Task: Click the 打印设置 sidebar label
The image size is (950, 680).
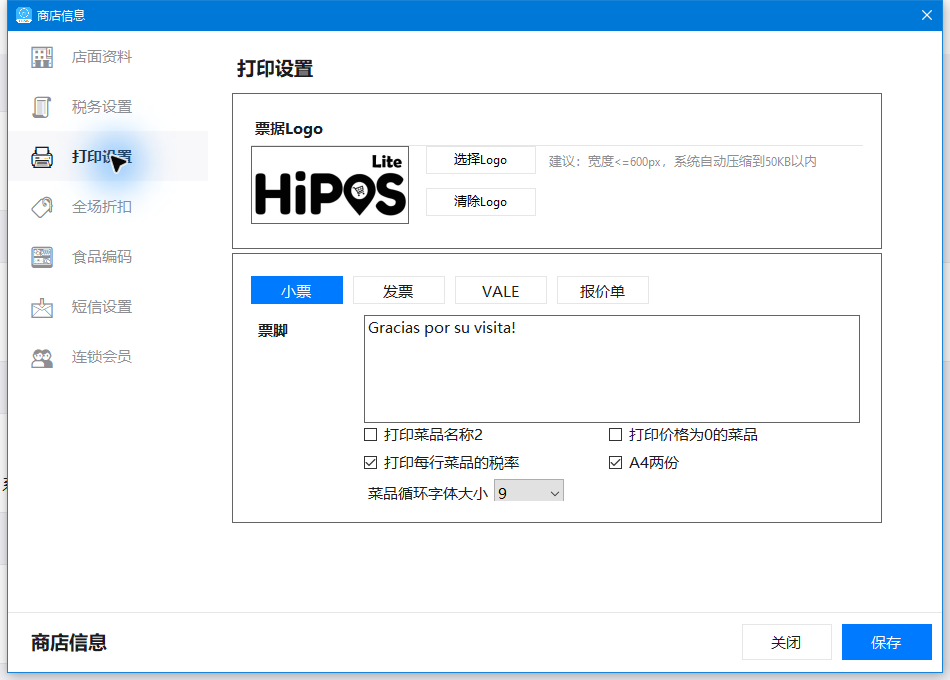Action: tap(102, 157)
